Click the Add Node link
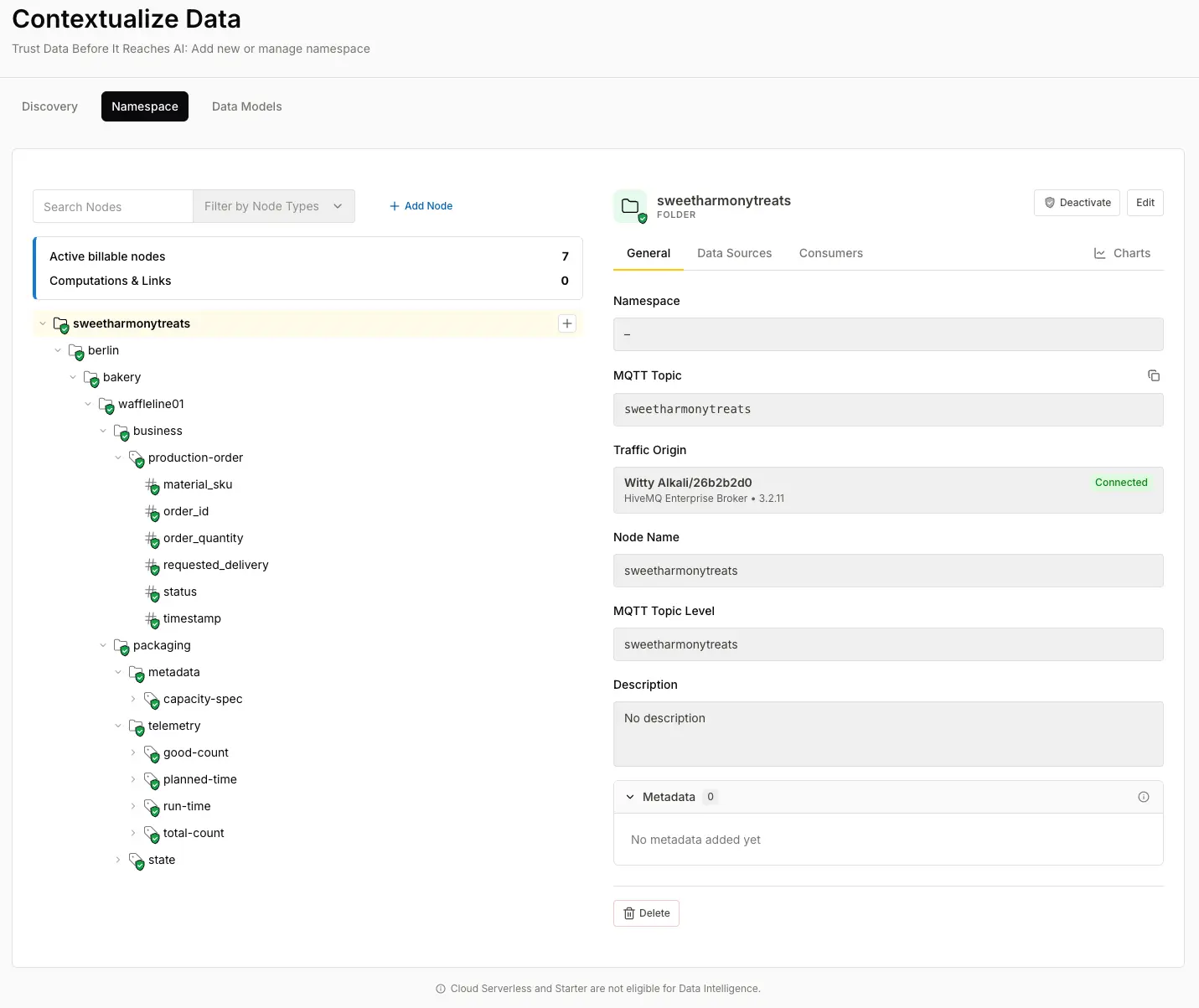This screenshot has height=1008, width=1199. point(421,206)
